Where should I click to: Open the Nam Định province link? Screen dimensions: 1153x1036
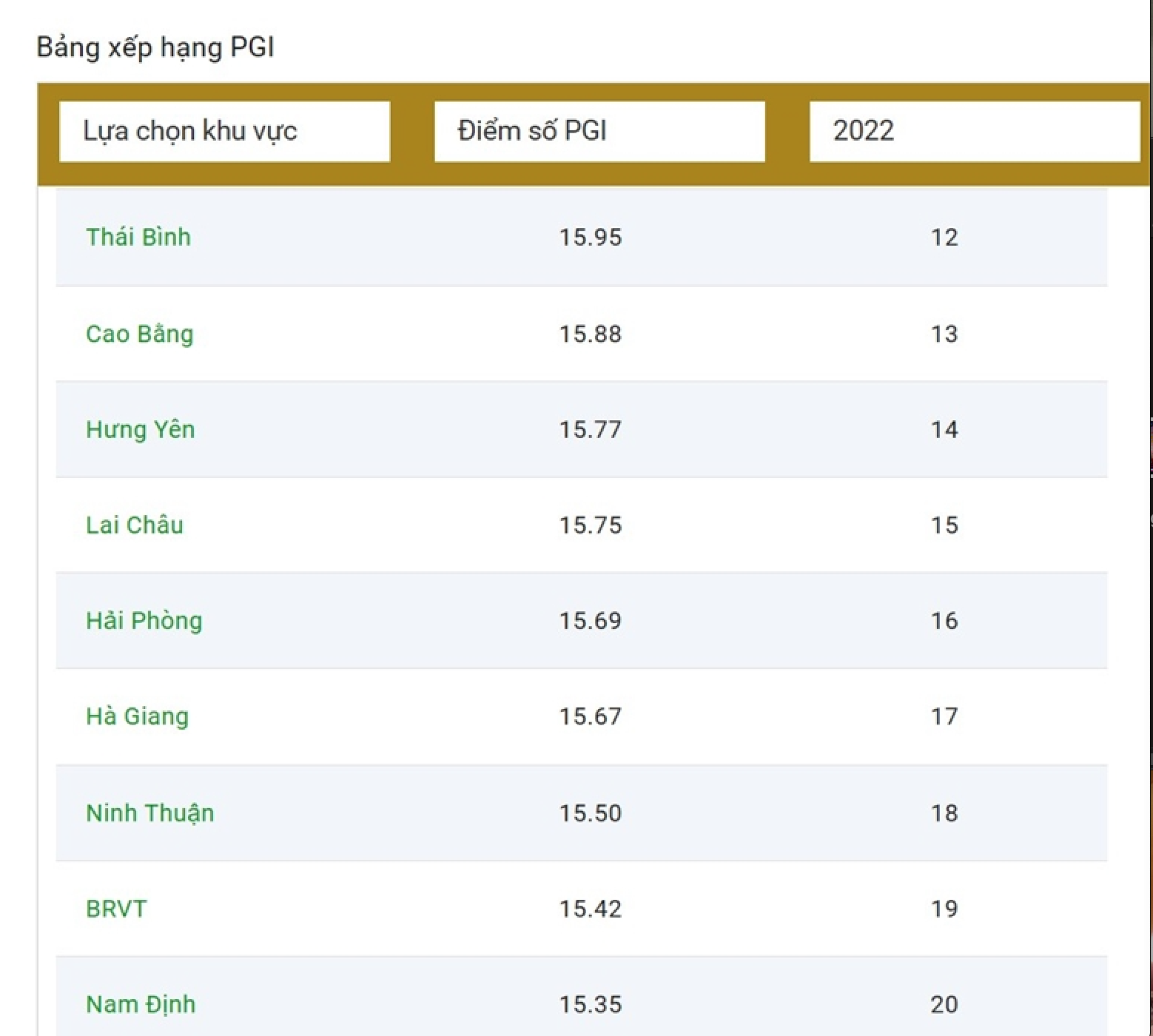click(141, 1004)
